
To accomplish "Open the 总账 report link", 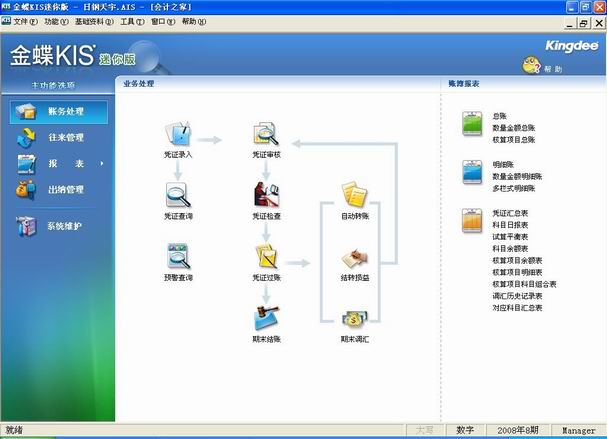I will [499, 116].
